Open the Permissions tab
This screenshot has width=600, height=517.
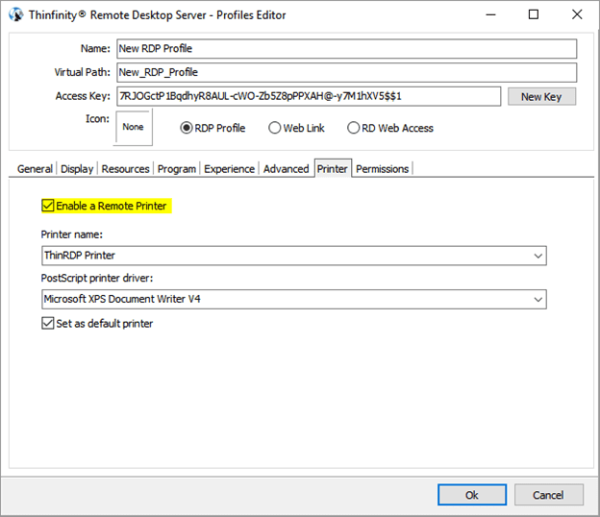tap(382, 169)
